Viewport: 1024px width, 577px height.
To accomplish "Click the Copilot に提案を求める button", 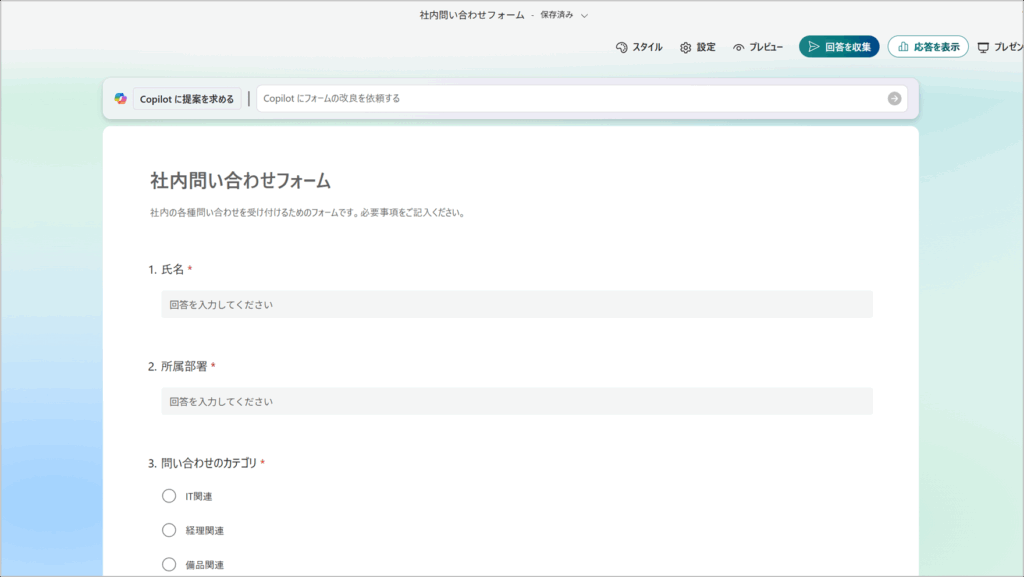I will 187,98.
